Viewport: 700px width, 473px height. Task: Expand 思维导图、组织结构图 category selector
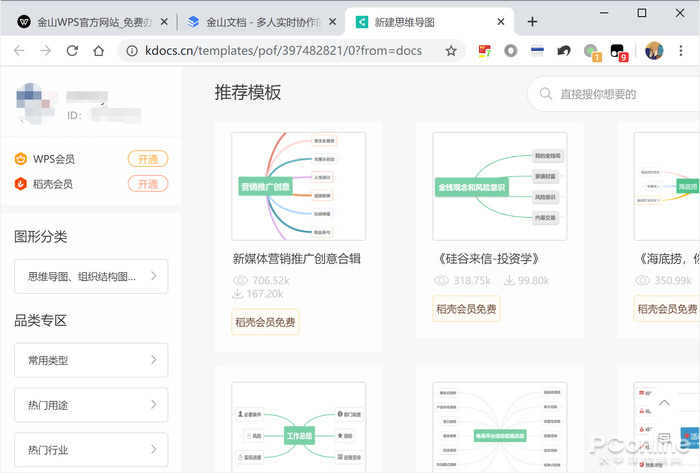pyautogui.click(x=91, y=276)
